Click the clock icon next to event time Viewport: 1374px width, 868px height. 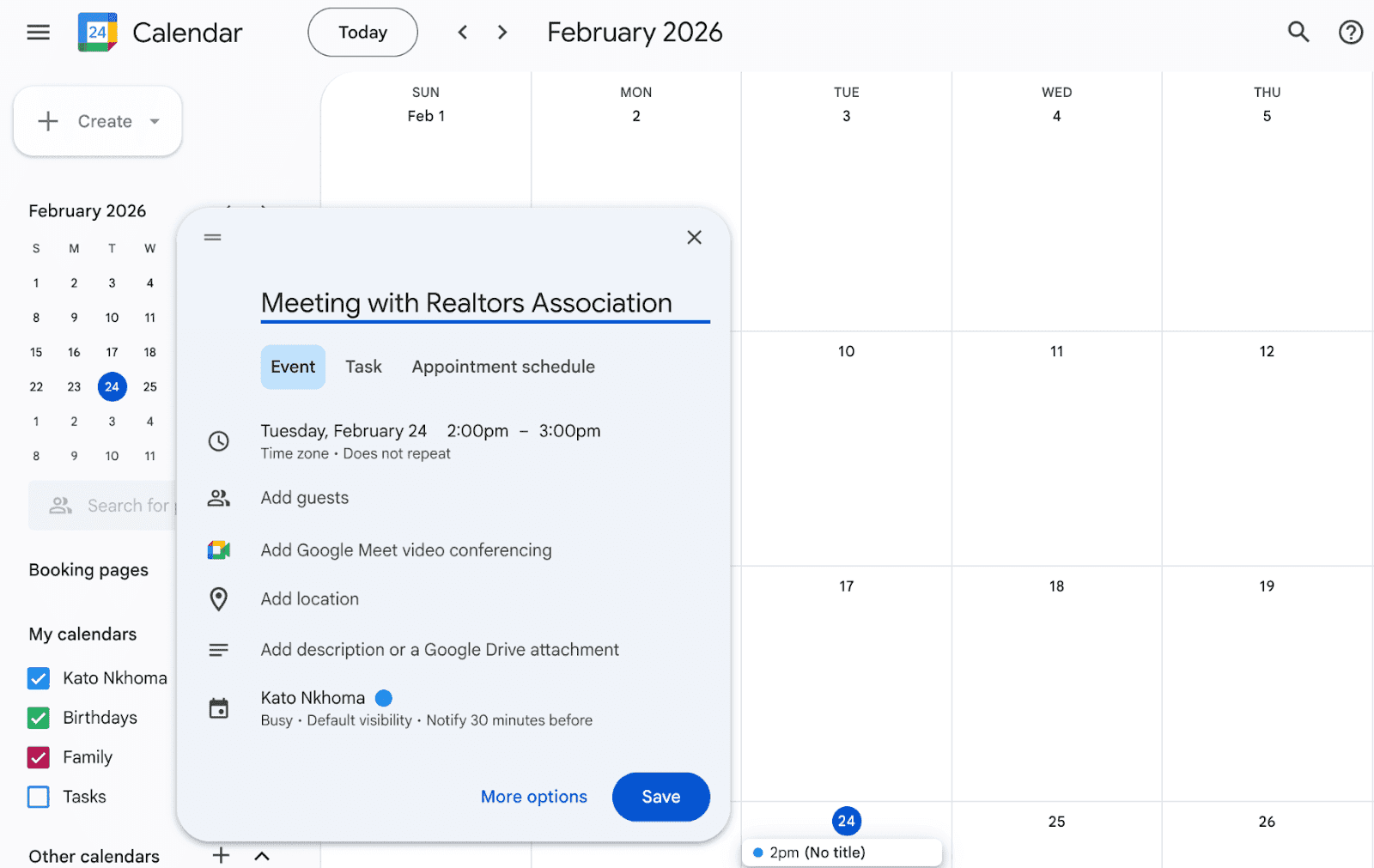pos(219,440)
